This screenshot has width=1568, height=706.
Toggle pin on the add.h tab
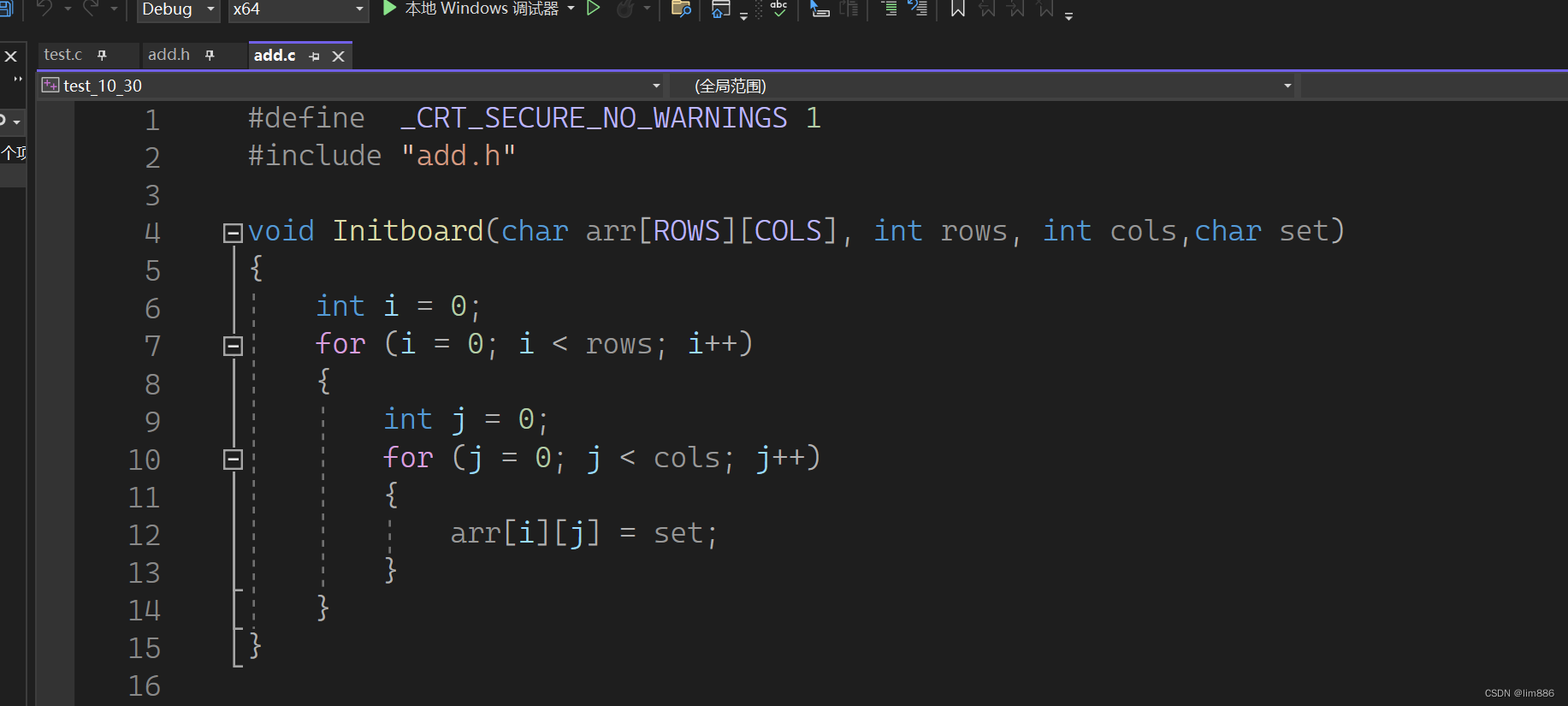click(x=210, y=56)
